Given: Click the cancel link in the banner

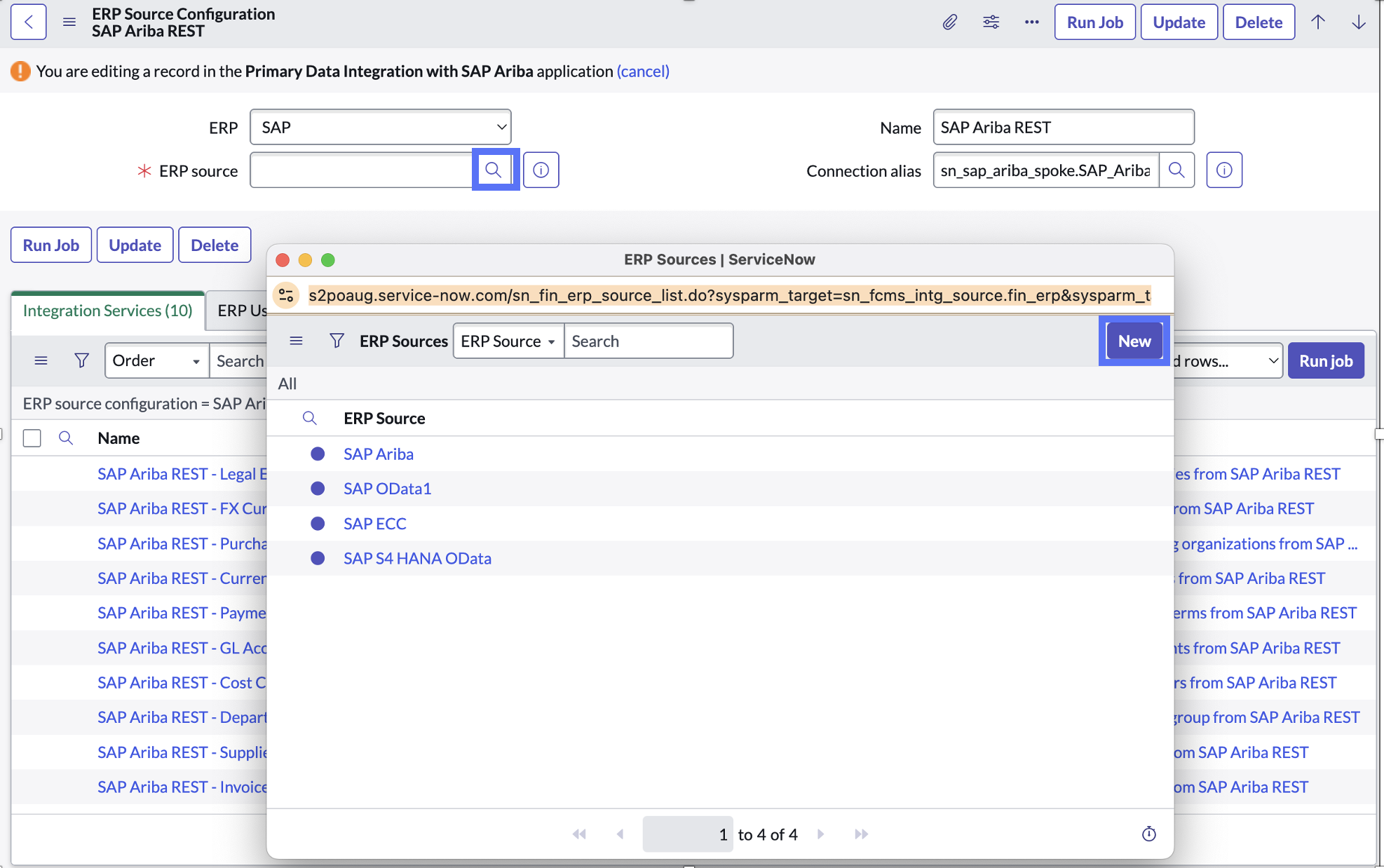Looking at the screenshot, I should (x=643, y=71).
